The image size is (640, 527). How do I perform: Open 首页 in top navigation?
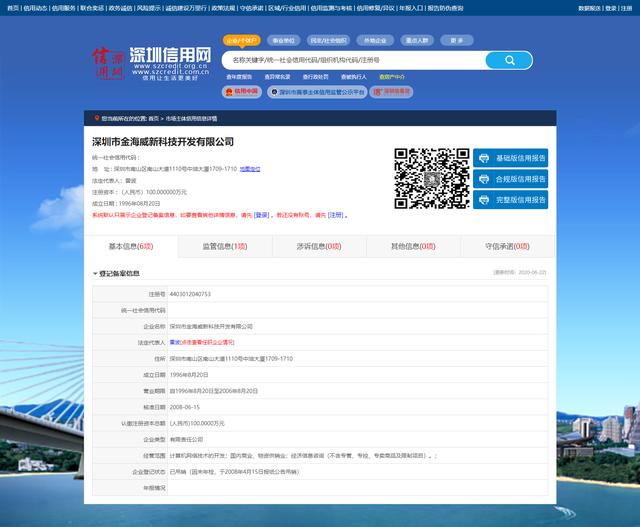click(x=13, y=8)
